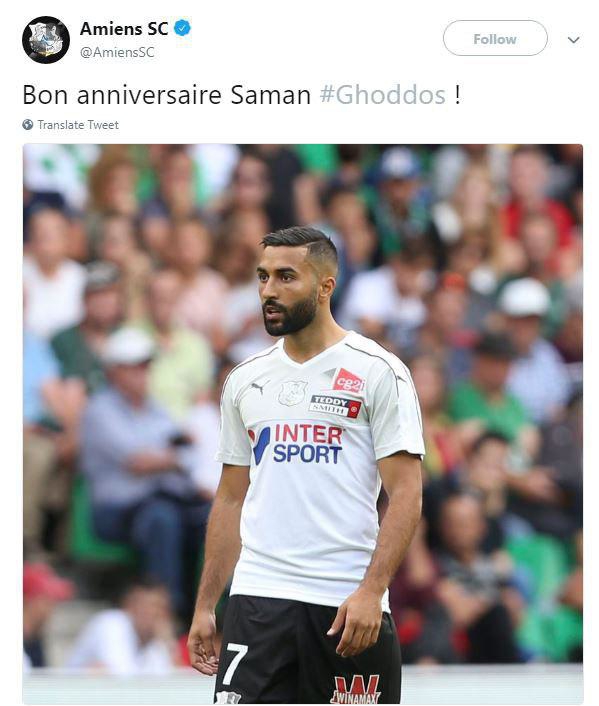The image size is (599, 706).
Task: Click the cg2i sponsor patch
Action: pyautogui.click(x=348, y=380)
